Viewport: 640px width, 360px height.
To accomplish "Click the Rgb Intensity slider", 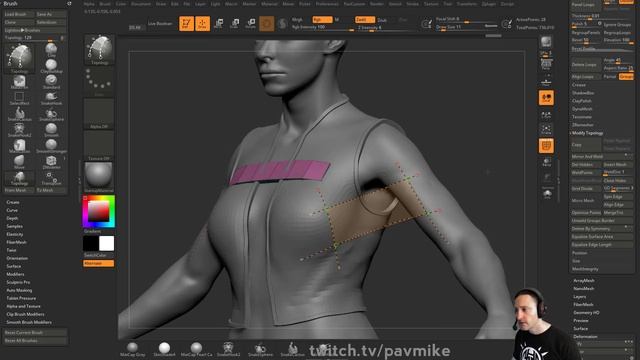I will coord(322,27).
